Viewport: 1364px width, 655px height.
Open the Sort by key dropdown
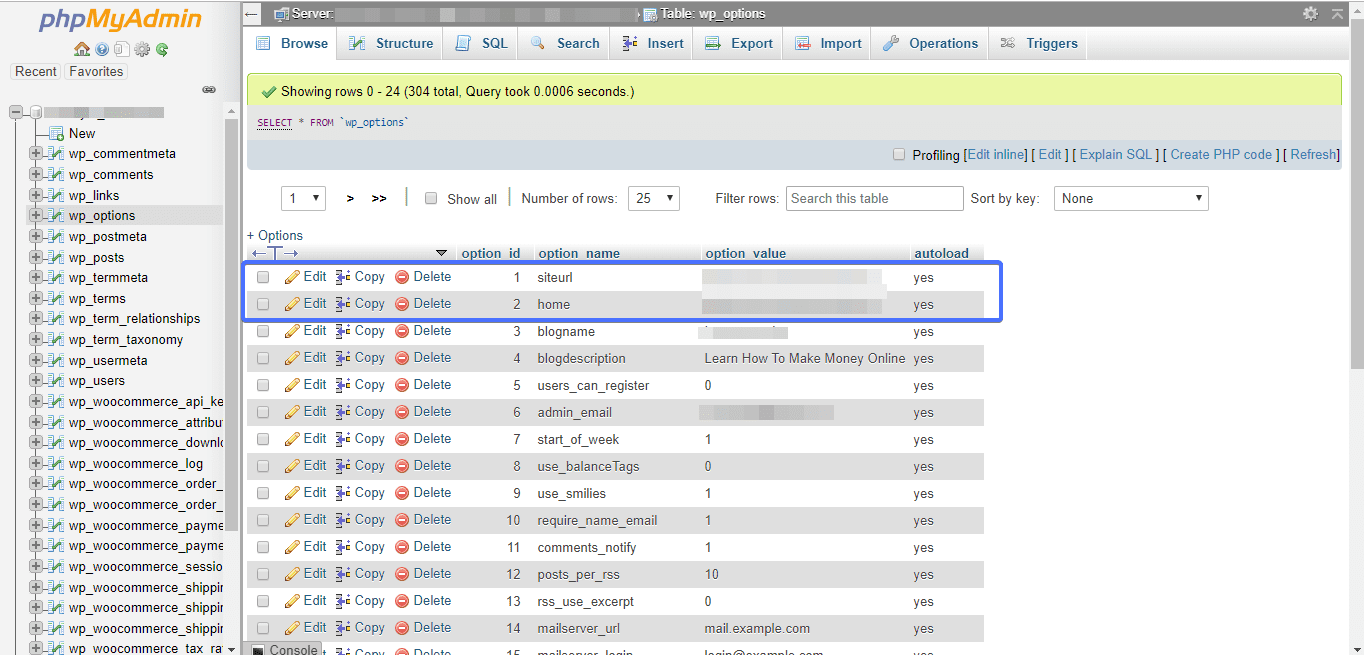coord(1131,198)
